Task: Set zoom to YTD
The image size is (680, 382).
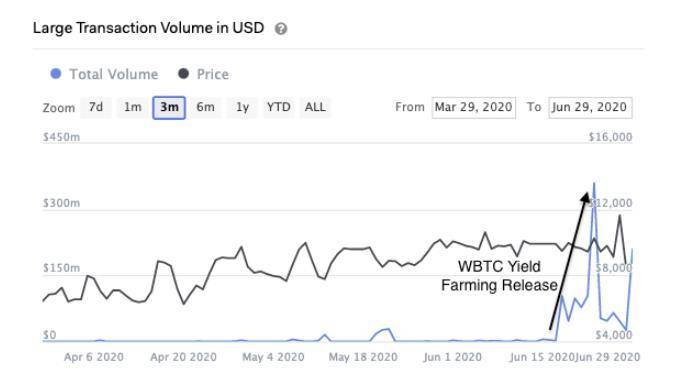Action: click(278, 107)
